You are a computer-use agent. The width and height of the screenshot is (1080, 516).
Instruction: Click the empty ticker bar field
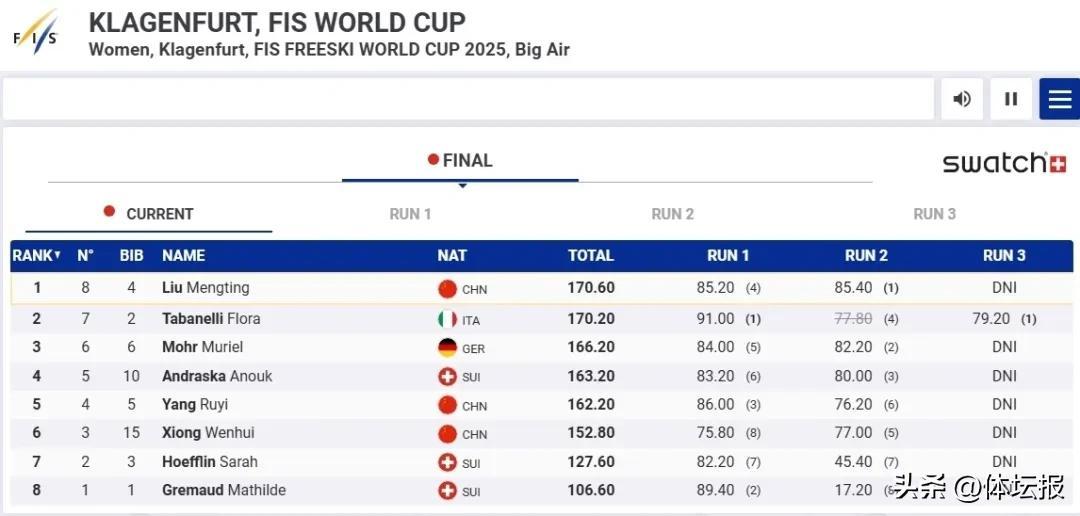[467, 99]
